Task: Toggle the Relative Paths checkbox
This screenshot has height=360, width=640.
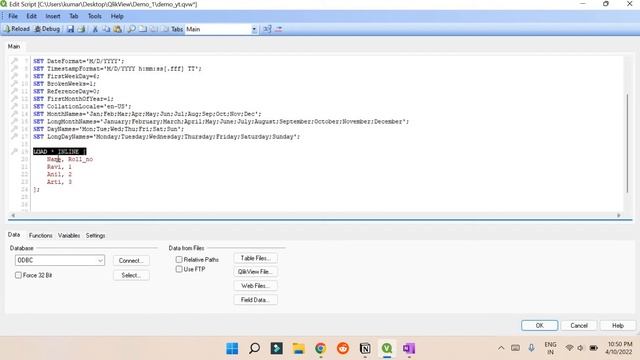Action: pyautogui.click(x=179, y=259)
